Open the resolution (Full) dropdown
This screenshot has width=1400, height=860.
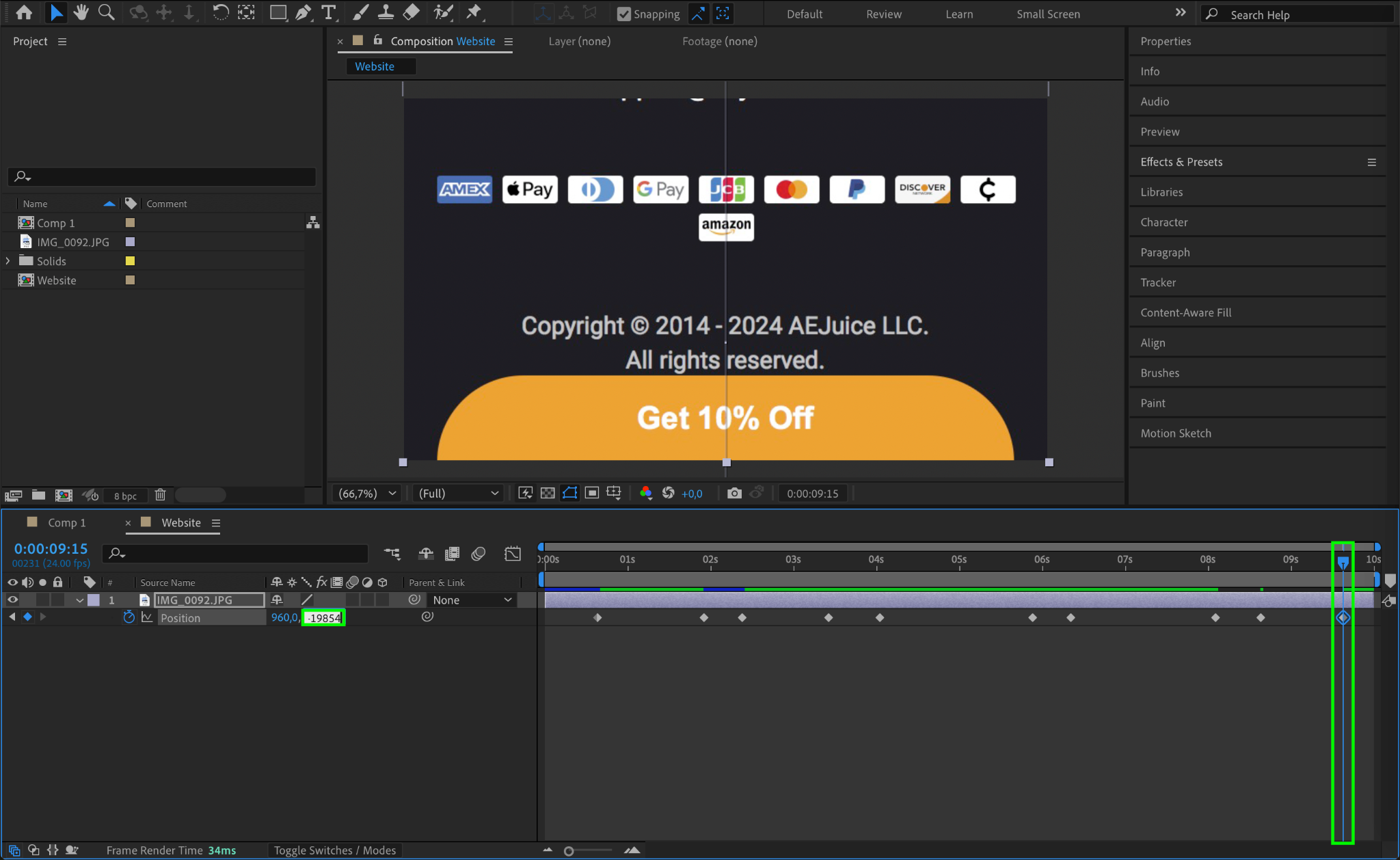[x=458, y=493]
